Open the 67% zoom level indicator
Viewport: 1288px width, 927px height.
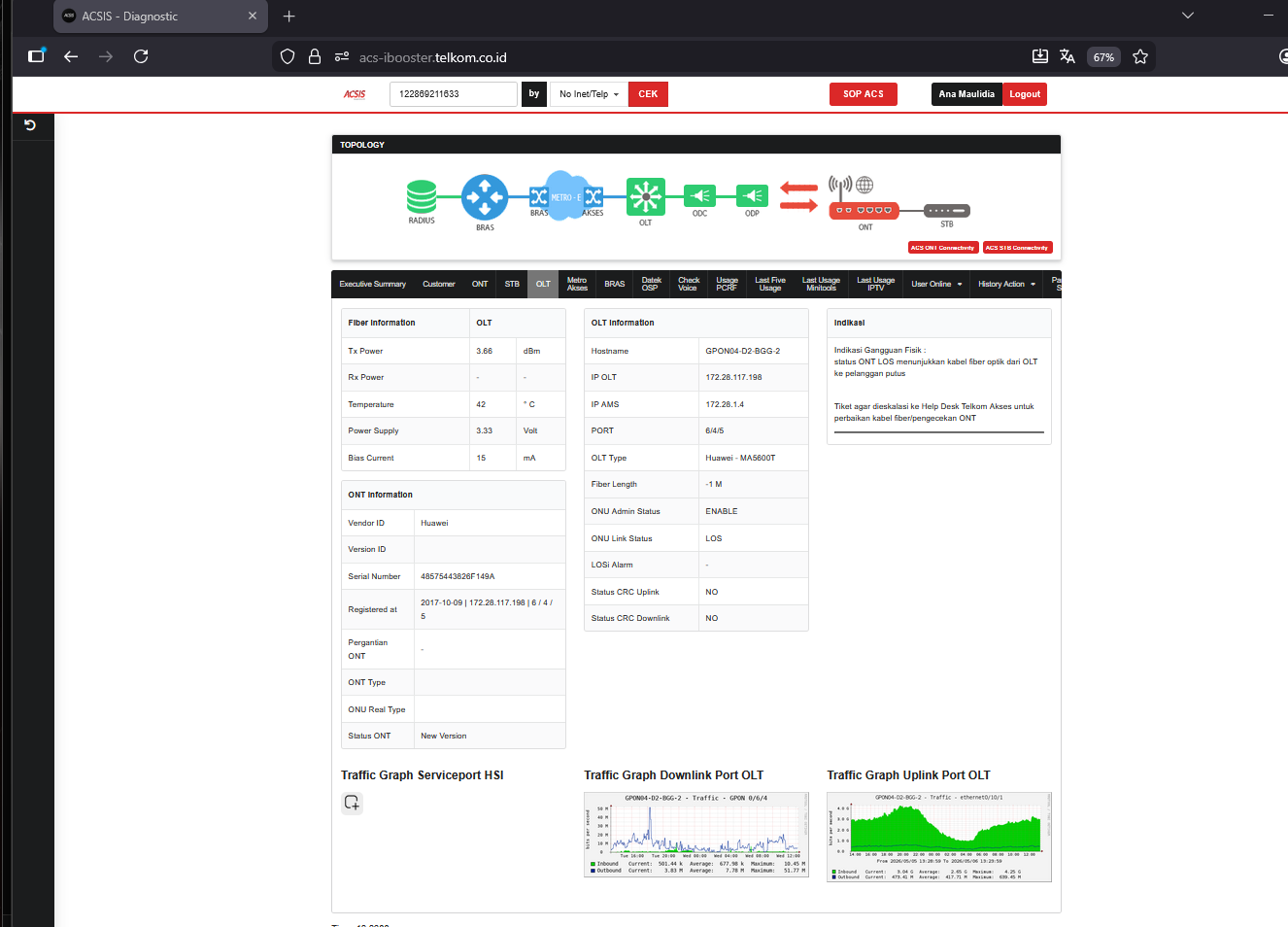click(1103, 57)
